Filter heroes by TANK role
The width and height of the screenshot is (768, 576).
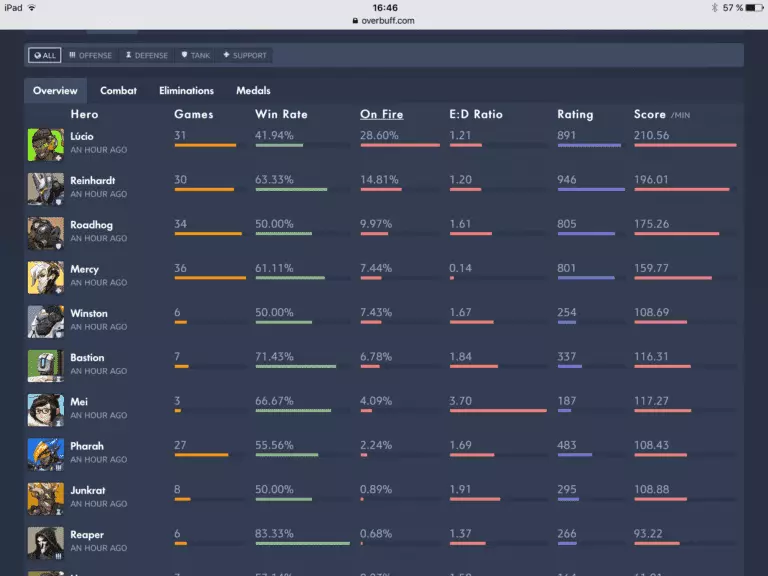click(x=195, y=55)
